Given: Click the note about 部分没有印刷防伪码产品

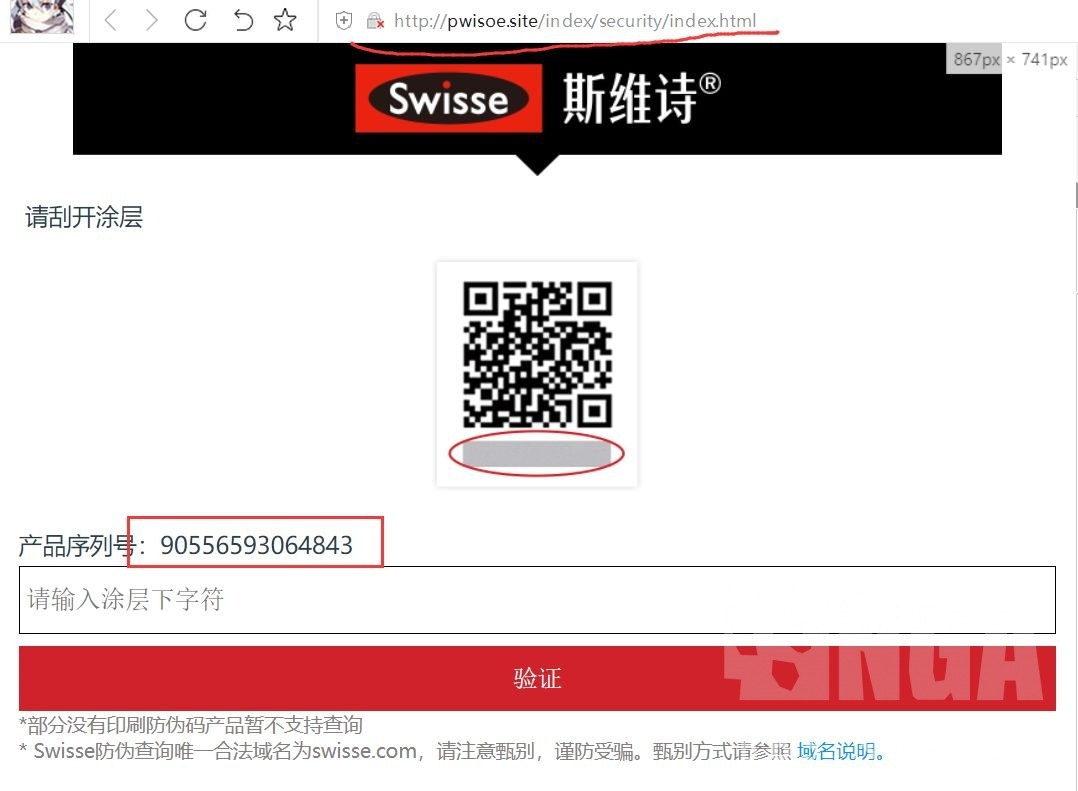Looking at the screenshot, I should tap(190, 725).
